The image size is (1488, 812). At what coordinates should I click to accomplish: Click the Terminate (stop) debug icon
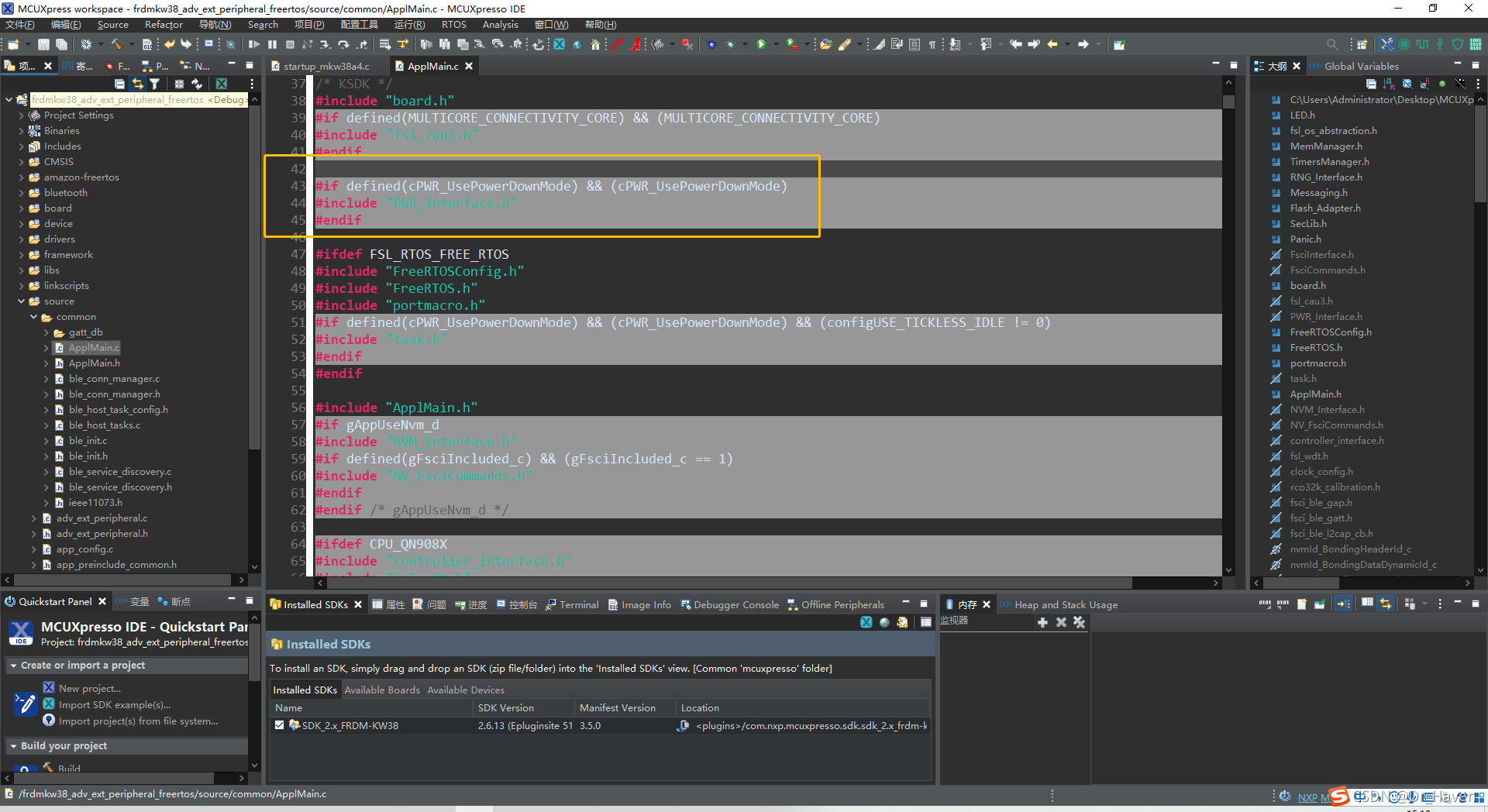point(290,45)
